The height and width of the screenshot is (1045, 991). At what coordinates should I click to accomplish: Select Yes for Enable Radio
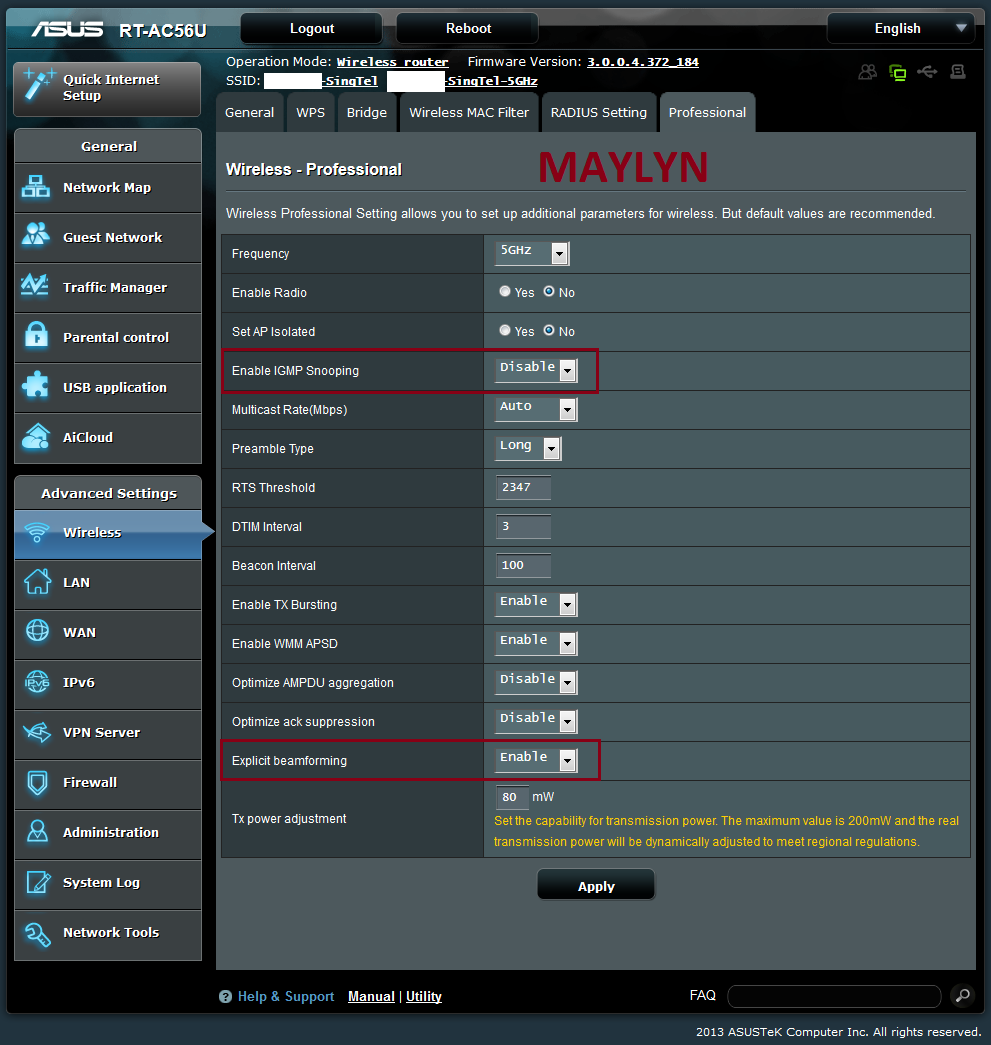(505, 292)
